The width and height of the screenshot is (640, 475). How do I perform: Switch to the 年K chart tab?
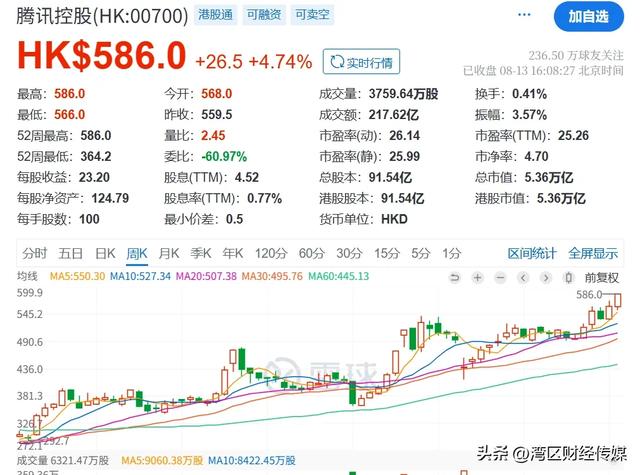(x=233, y=253)
